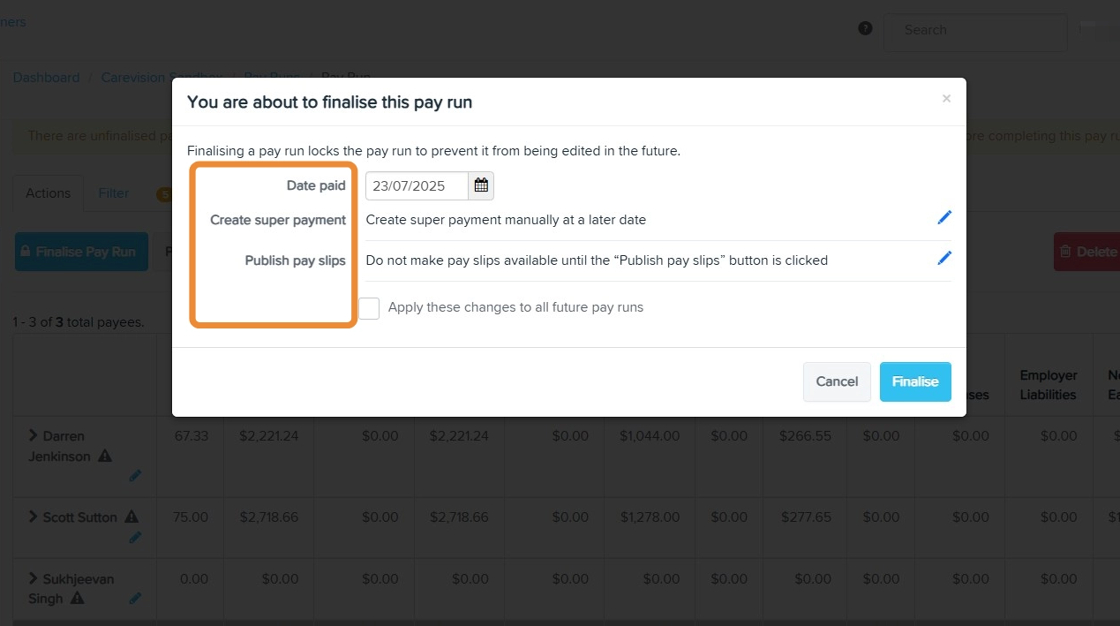
Task: Edit Darren Jenkinson's pay row
Action: [135, 476]
